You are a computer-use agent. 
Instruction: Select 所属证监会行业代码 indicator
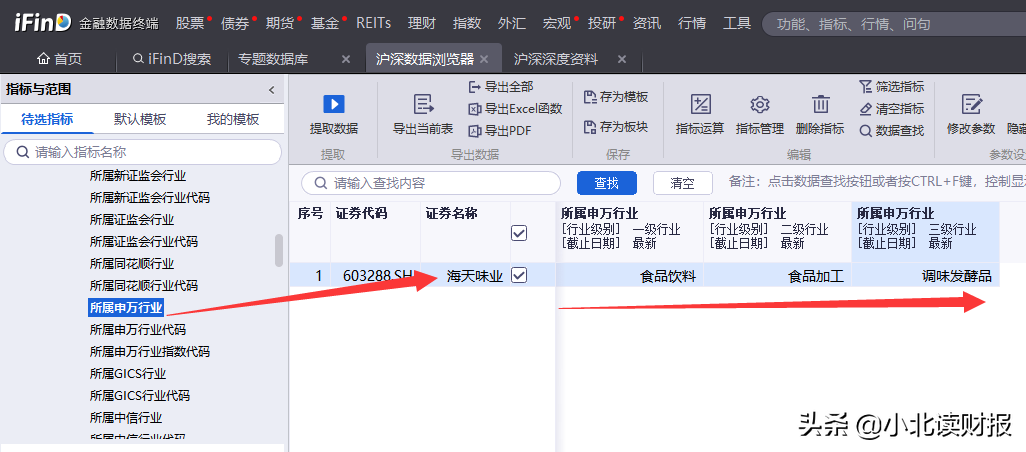tap(143, 242)
